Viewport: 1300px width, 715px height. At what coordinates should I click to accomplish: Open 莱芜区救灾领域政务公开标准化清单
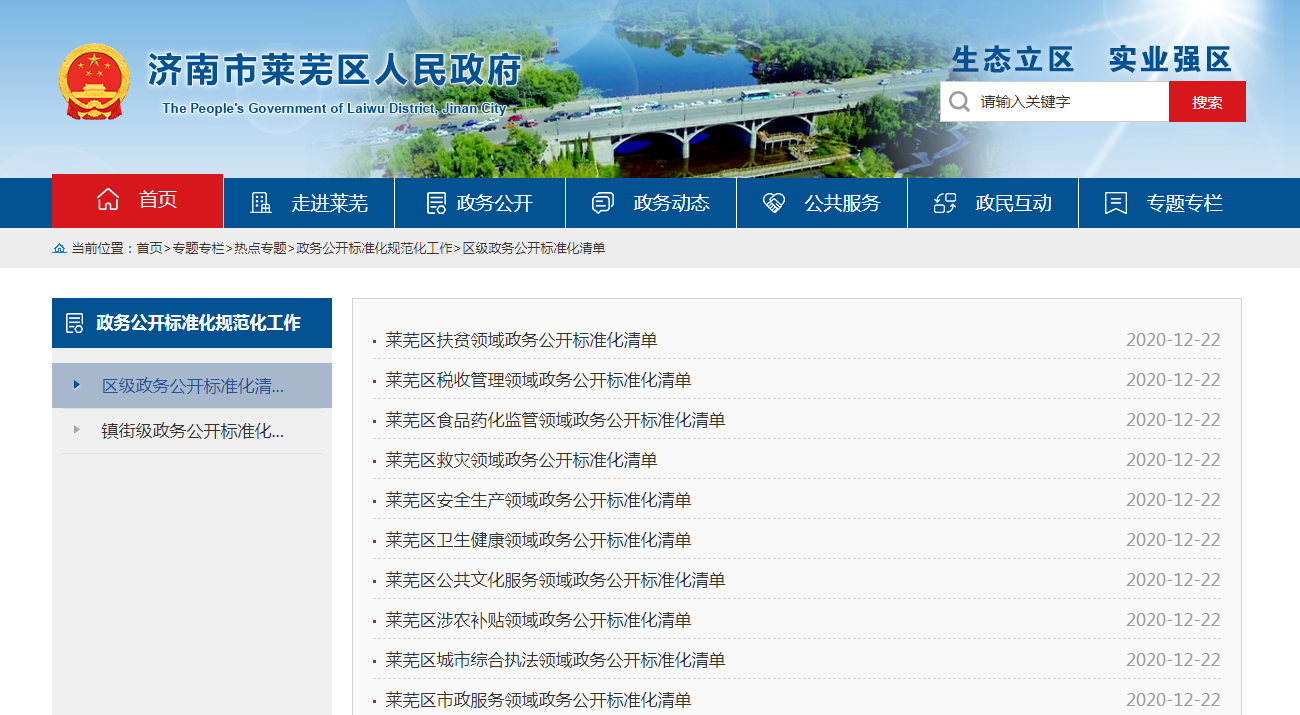point(521,460)
